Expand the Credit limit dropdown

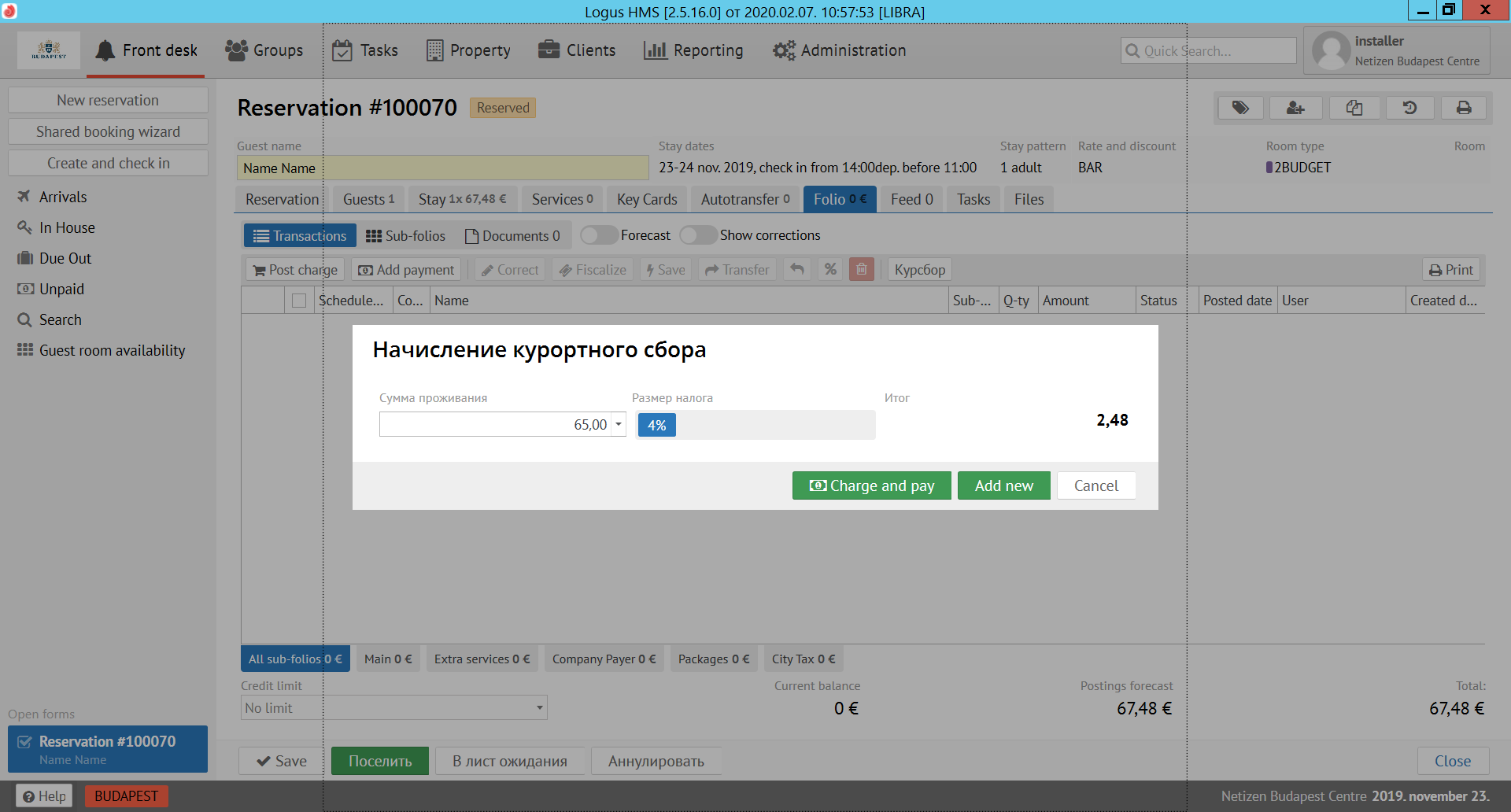[539, 707]
